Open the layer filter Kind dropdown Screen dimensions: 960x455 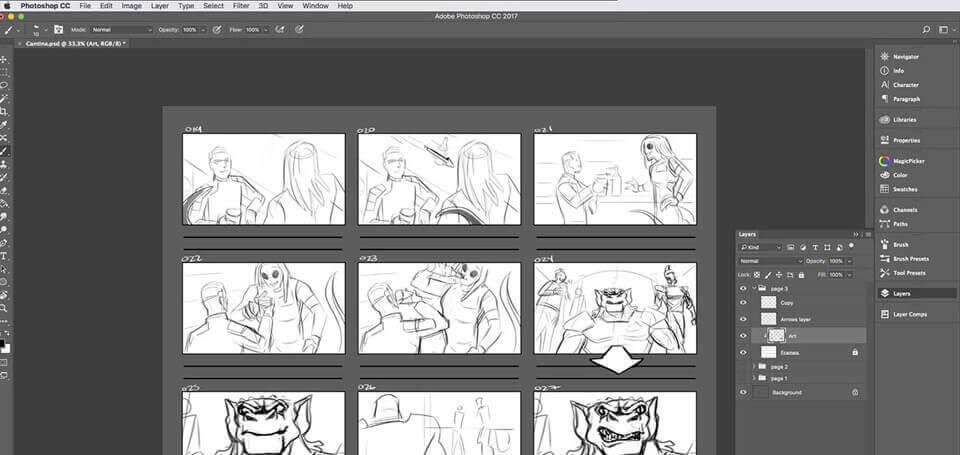click(760, 247)
